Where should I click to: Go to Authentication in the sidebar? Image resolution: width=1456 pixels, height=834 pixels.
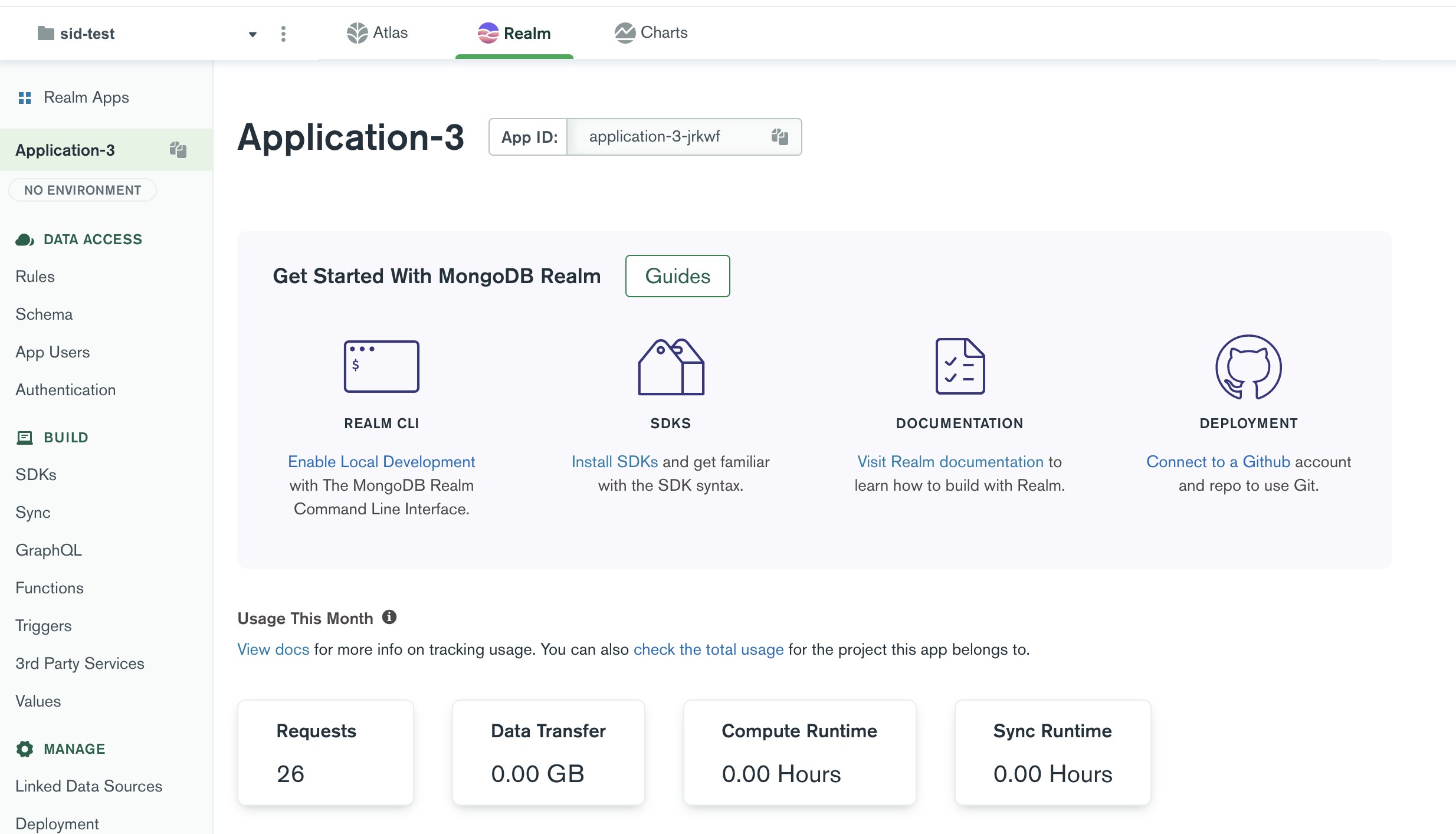click(65, 390)
